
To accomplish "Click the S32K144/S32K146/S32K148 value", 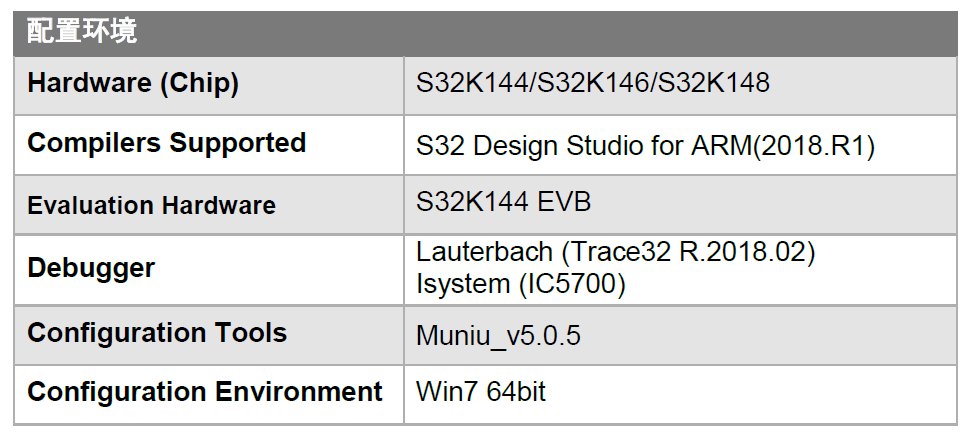I will [593, 83].
